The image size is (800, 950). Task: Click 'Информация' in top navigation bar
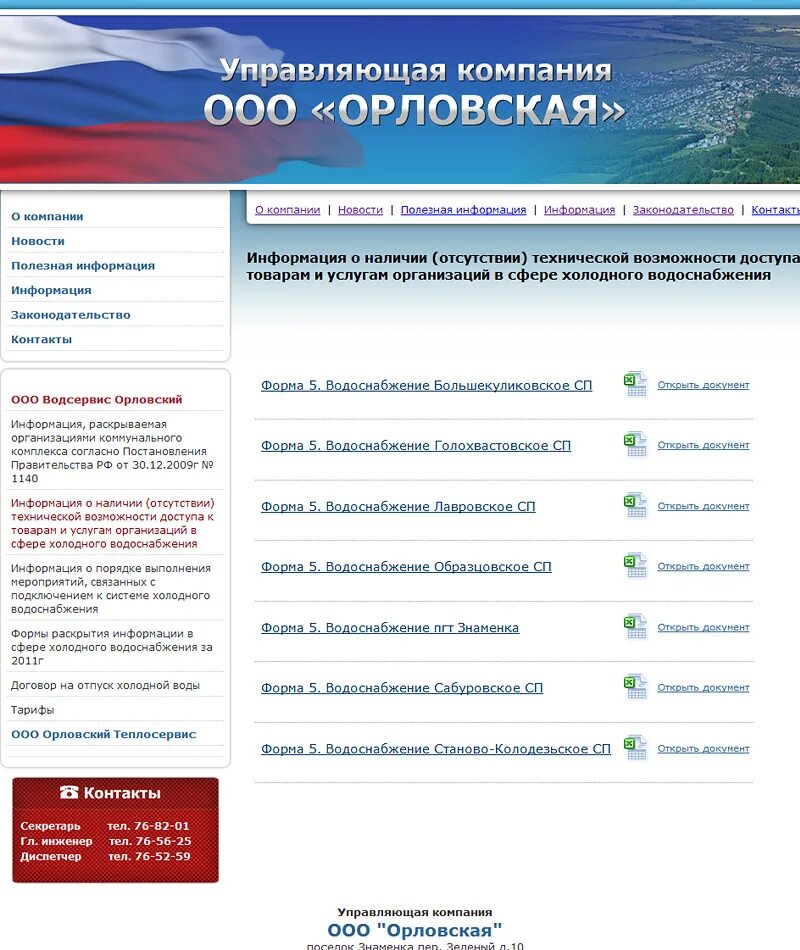coord(579,210)
